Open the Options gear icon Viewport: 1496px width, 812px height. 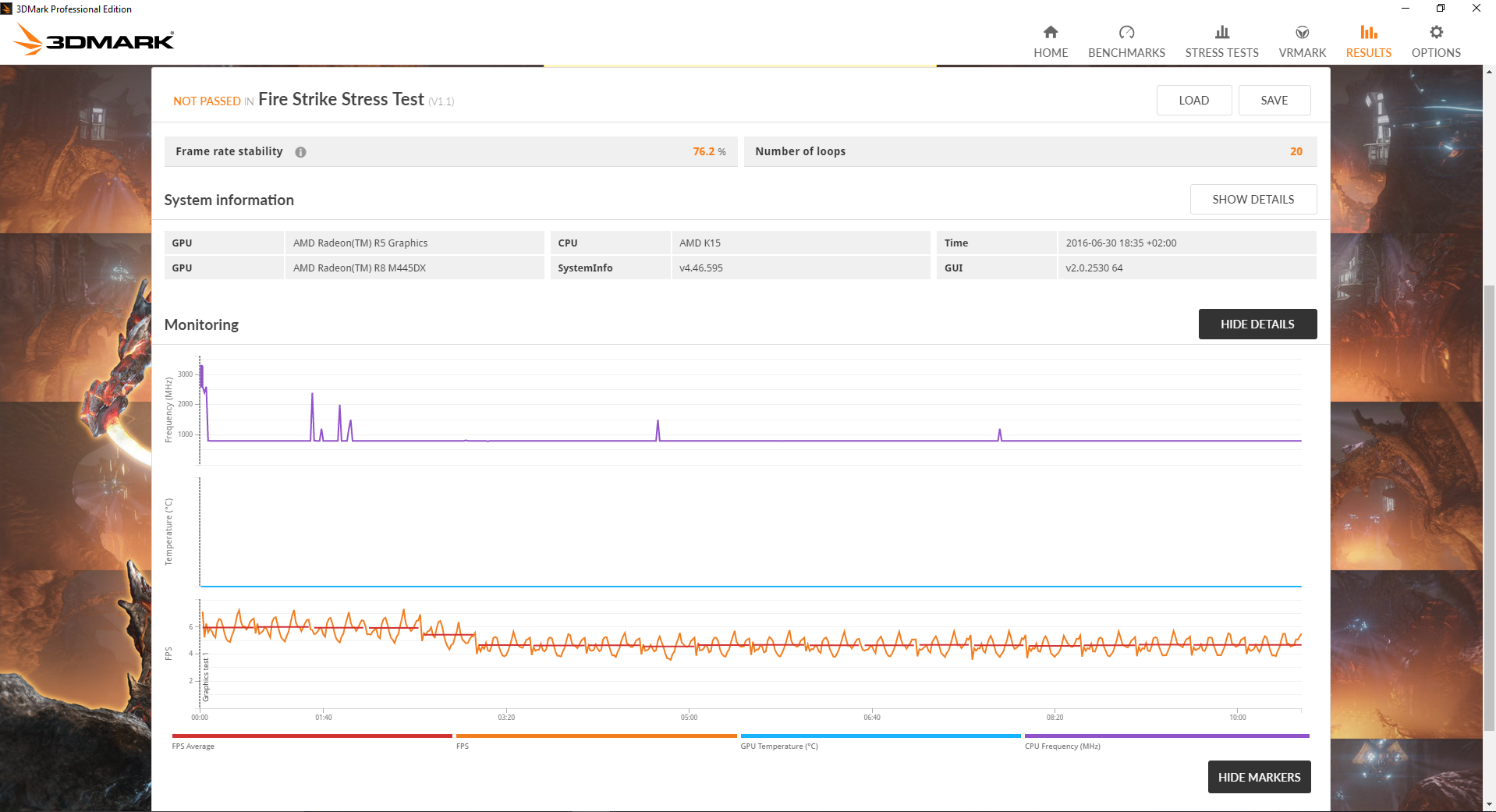[x=1436, y=32]
